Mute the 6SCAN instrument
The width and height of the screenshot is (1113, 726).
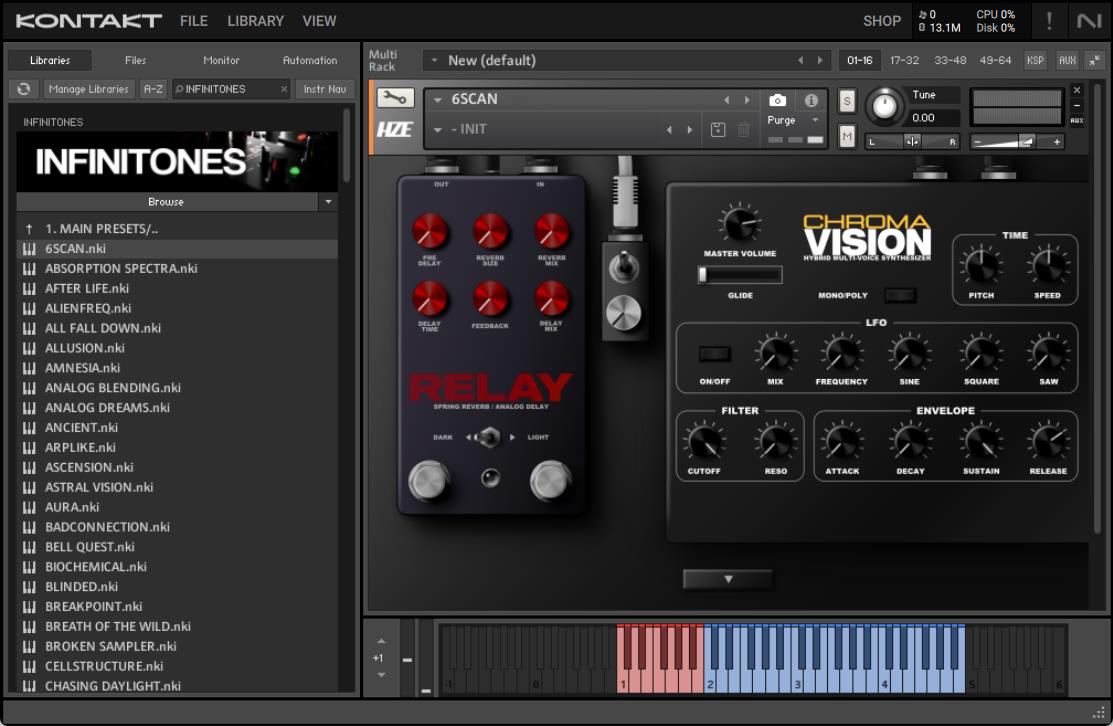[847, 136]
